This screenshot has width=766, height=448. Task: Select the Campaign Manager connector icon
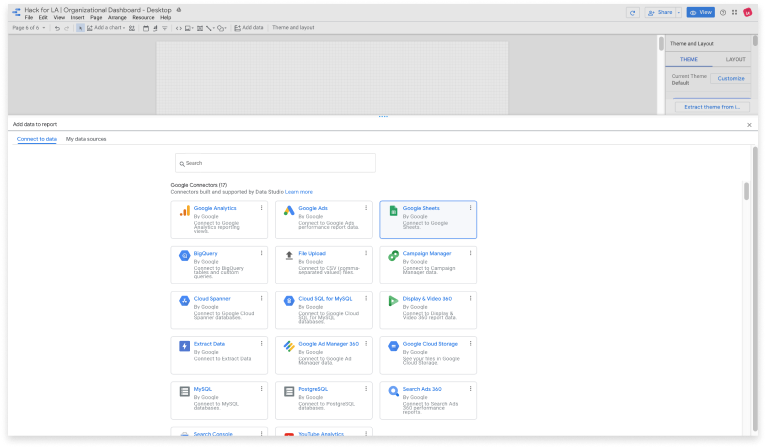pos(393,256)
